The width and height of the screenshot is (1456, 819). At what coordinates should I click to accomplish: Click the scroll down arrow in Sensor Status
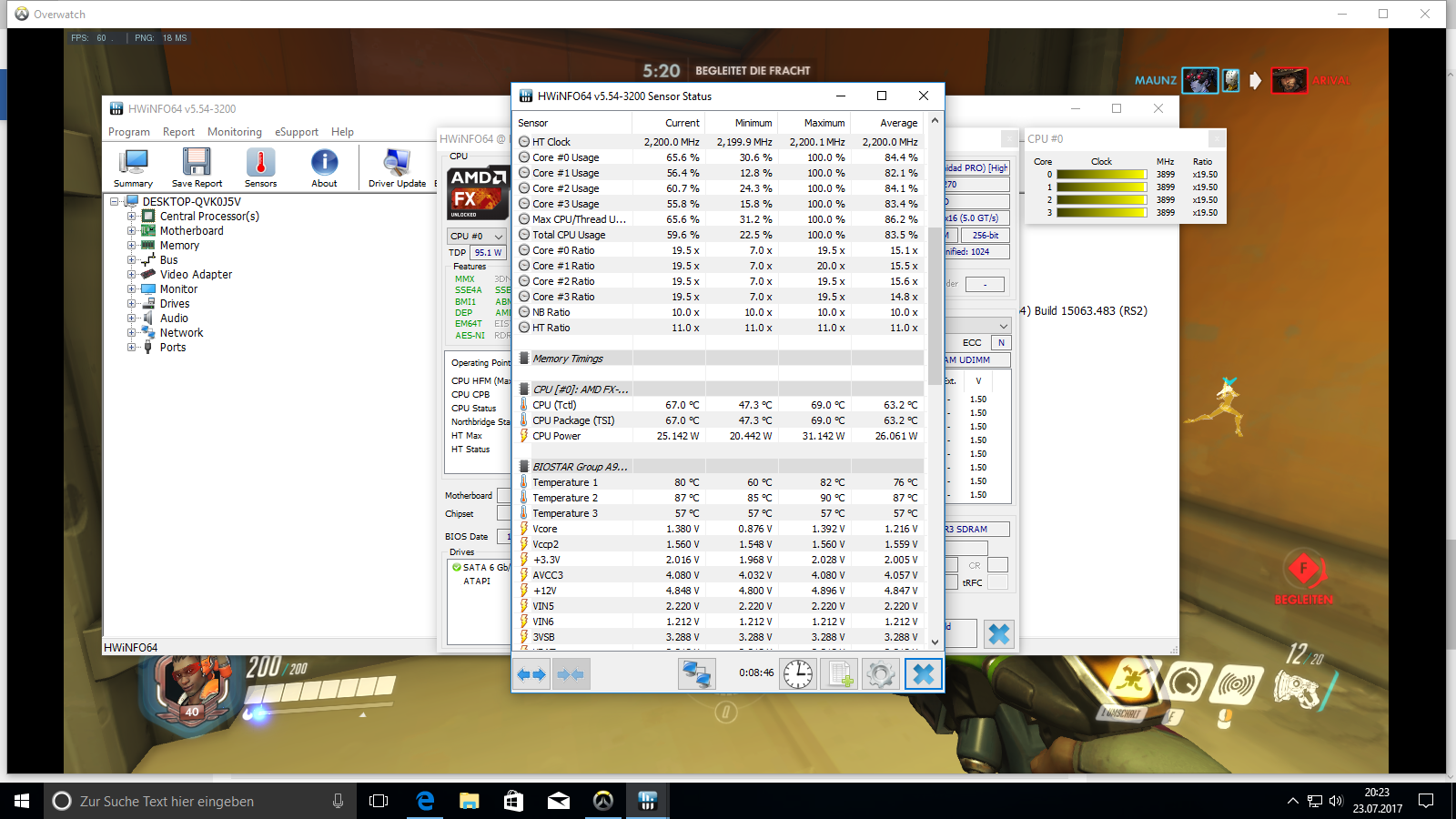pos(935,642)
